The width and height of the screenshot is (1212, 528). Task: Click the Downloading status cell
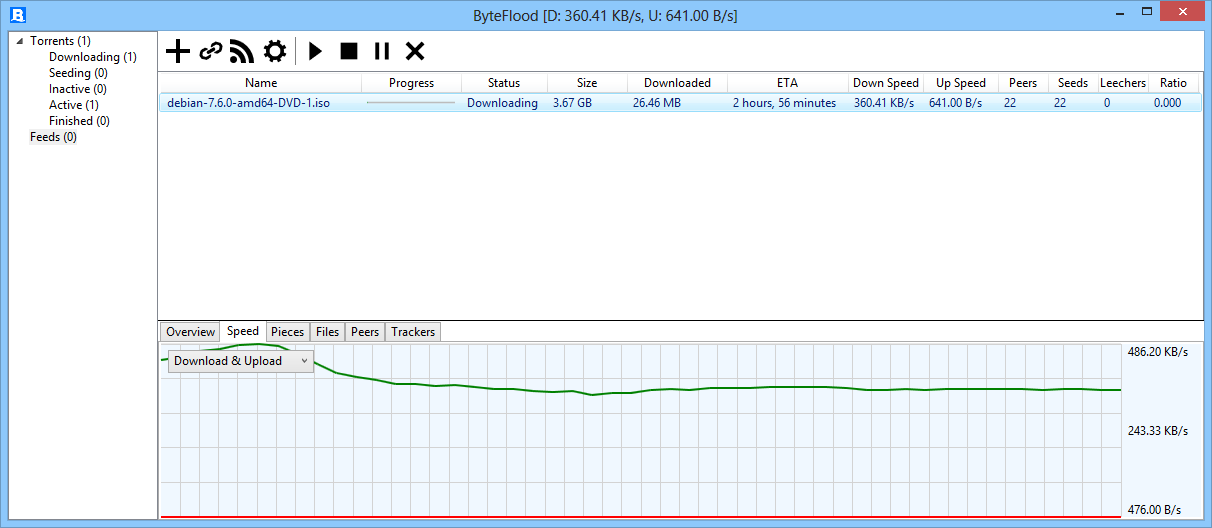point(502,103)
